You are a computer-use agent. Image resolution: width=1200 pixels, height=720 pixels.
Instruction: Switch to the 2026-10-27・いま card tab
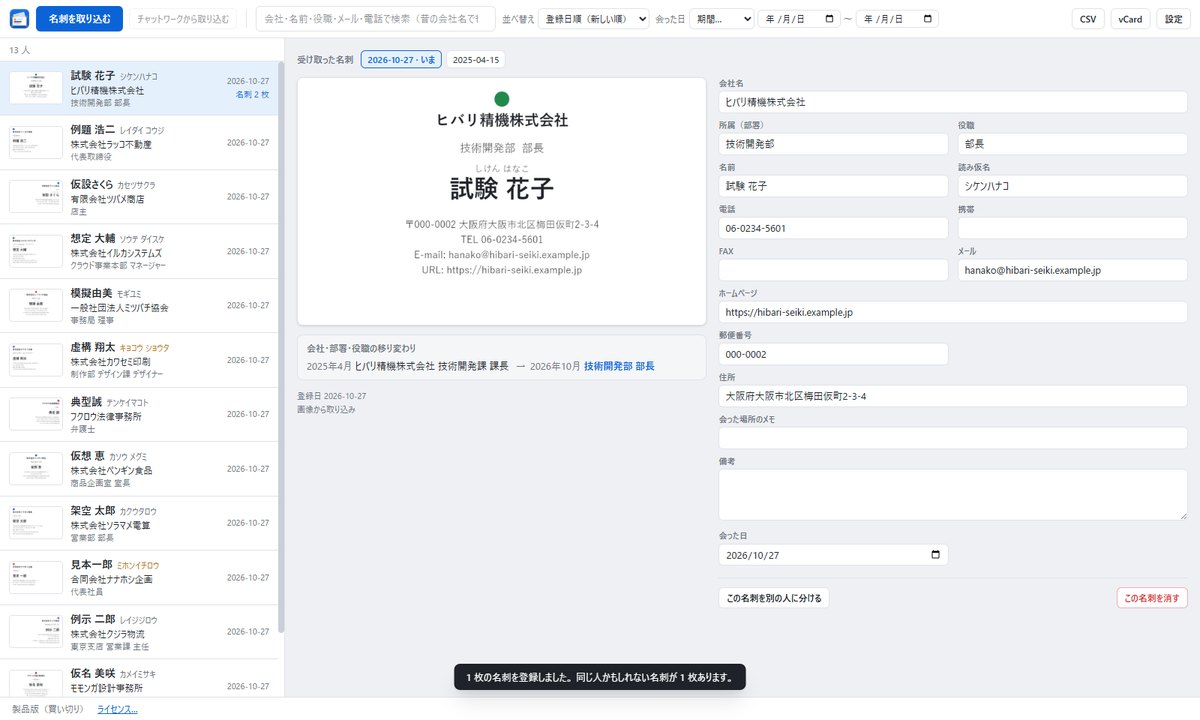tap(401, 60)
